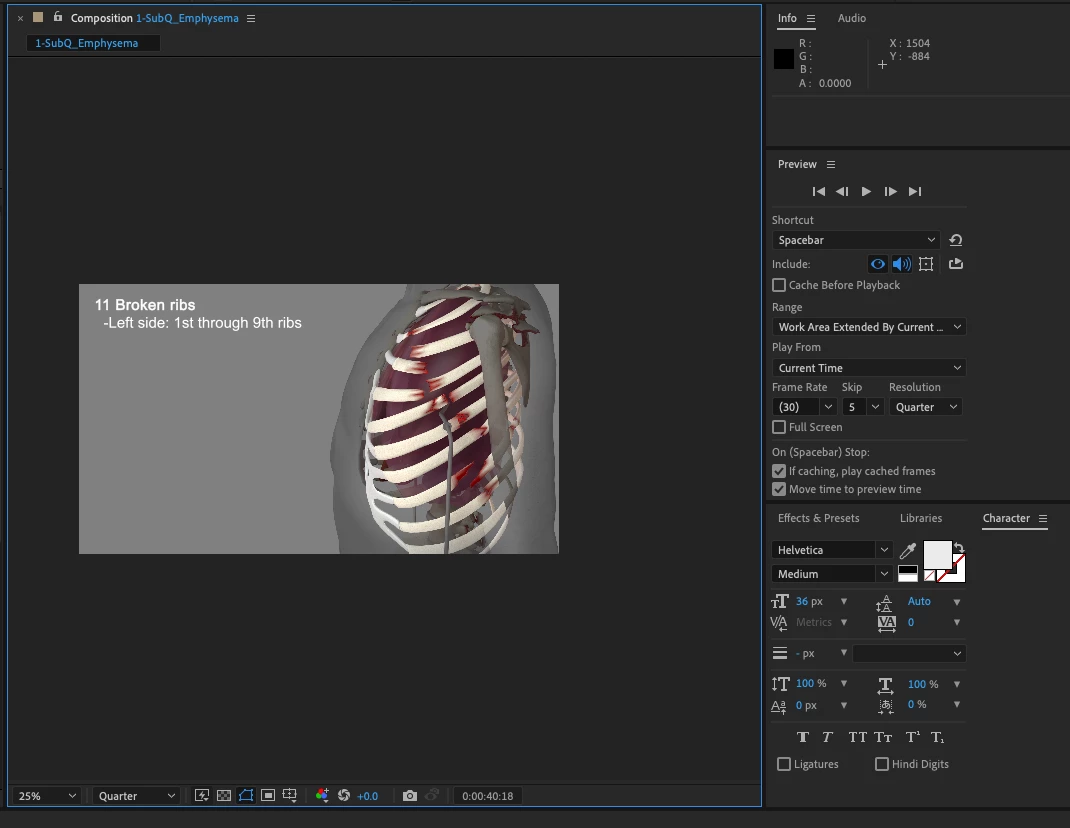The image size is (1070, 828).
Task: Expand the Play From Current Time dropdown
Action: click(869, 368)
